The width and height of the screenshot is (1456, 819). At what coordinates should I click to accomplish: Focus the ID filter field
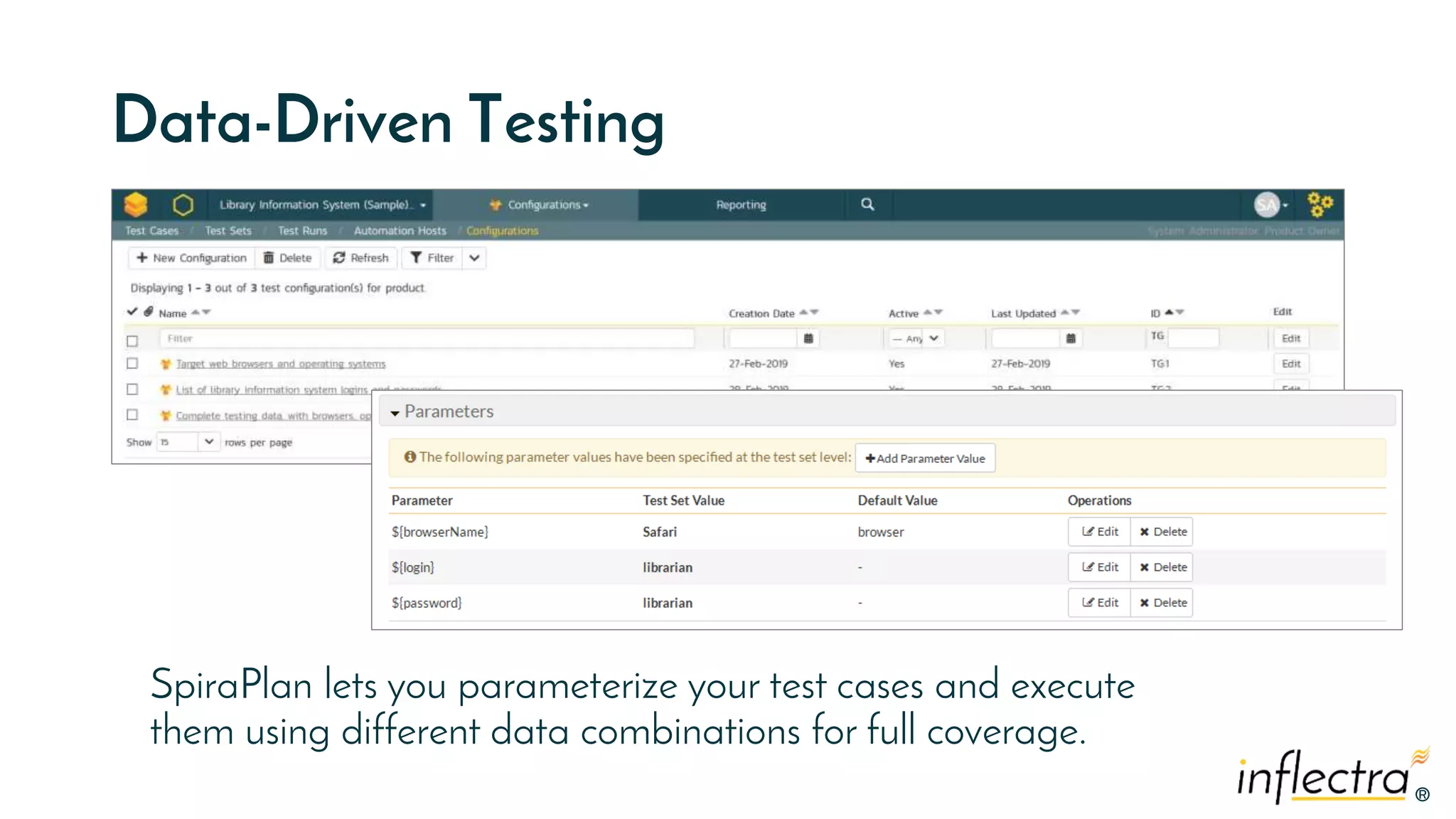pyautogui.click(x=1193, y=338)
